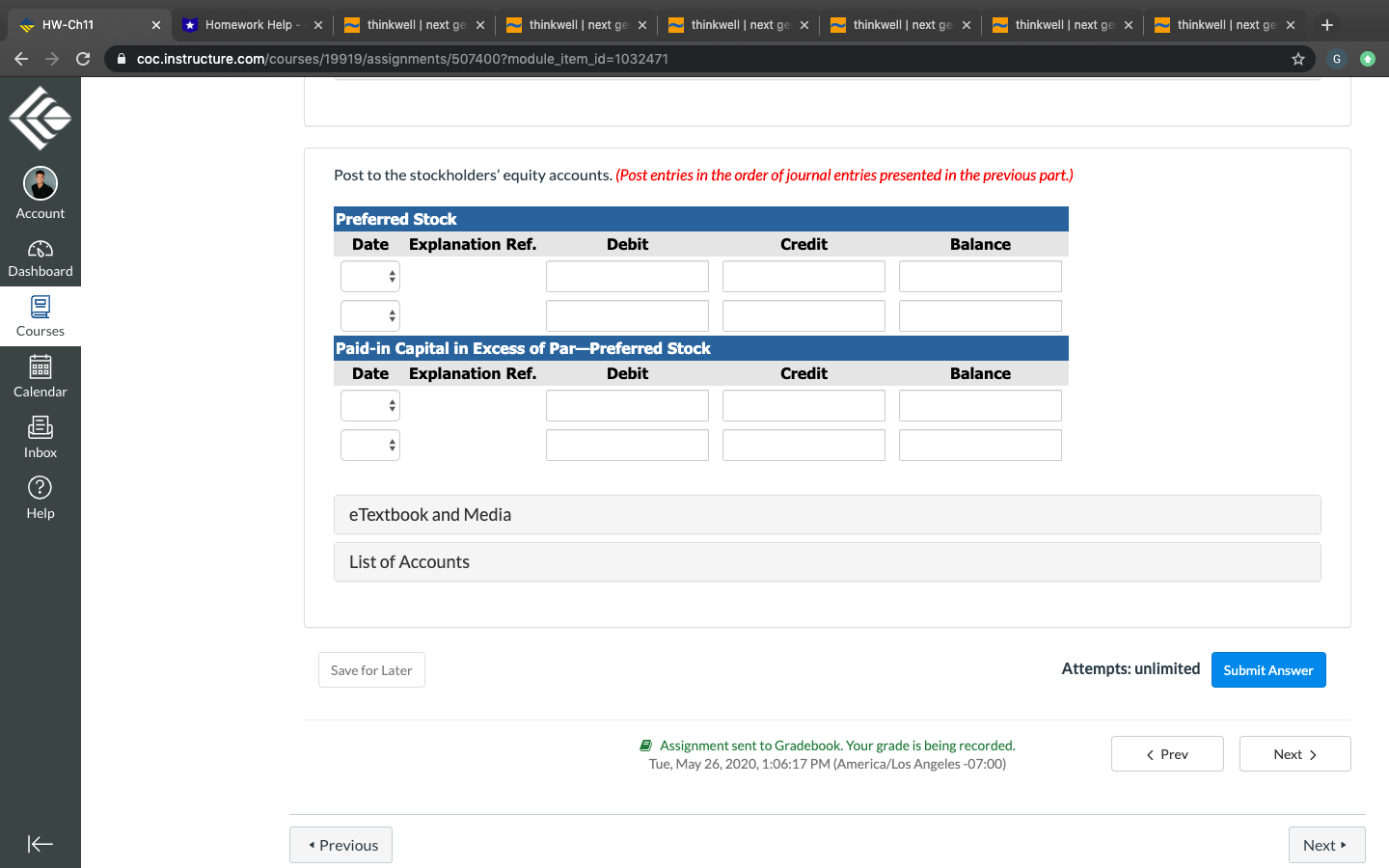Open the Calendar from the sidebar
This screenshot has width=1389, height=868.
coord(40,377)
